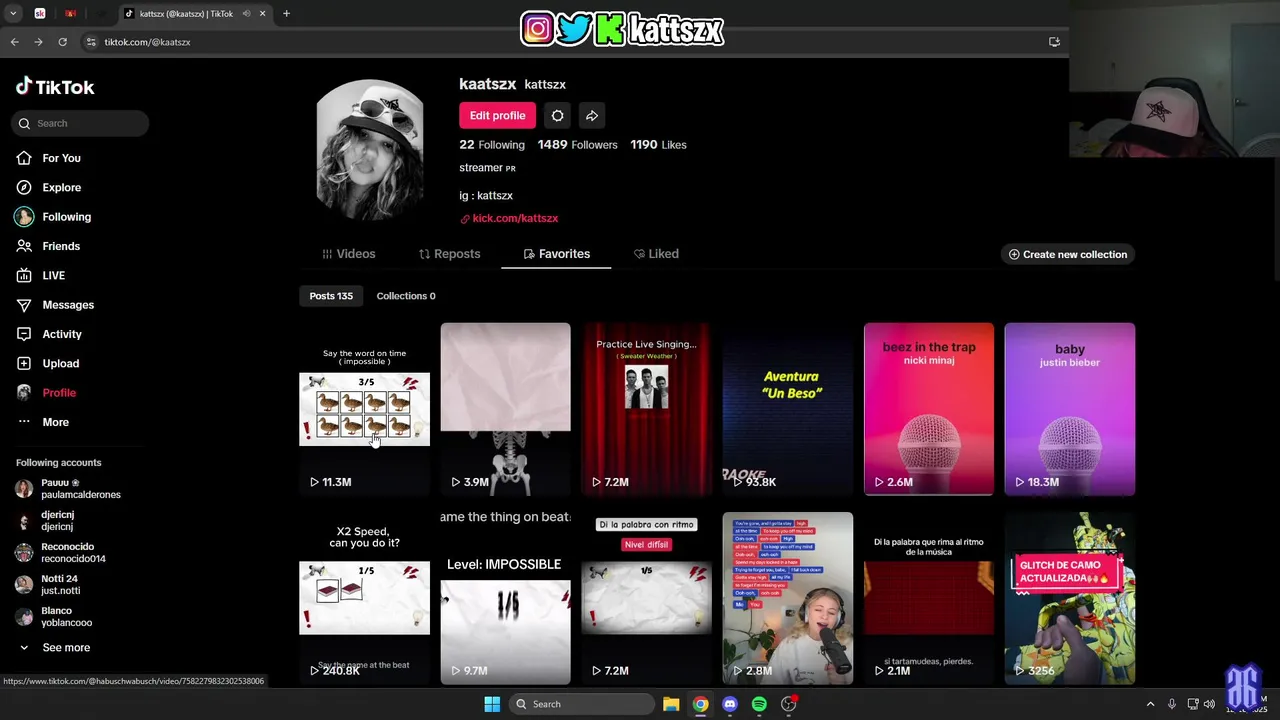Open a new browser tab
Screen dimensions: 1280x720
286,14
